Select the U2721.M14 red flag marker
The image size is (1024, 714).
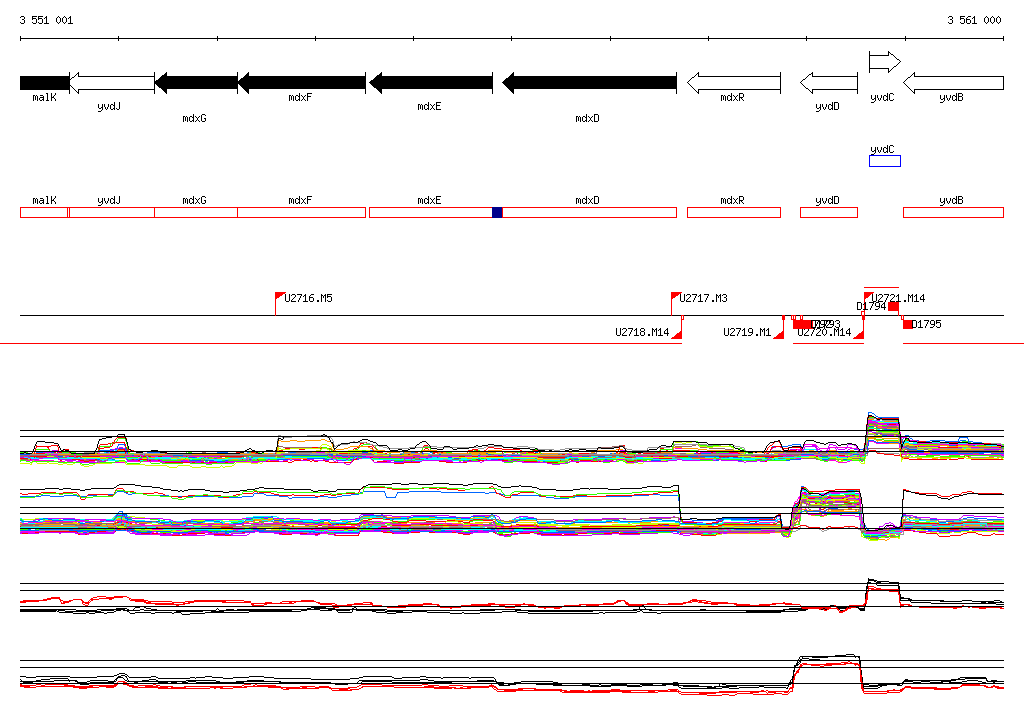868,297
